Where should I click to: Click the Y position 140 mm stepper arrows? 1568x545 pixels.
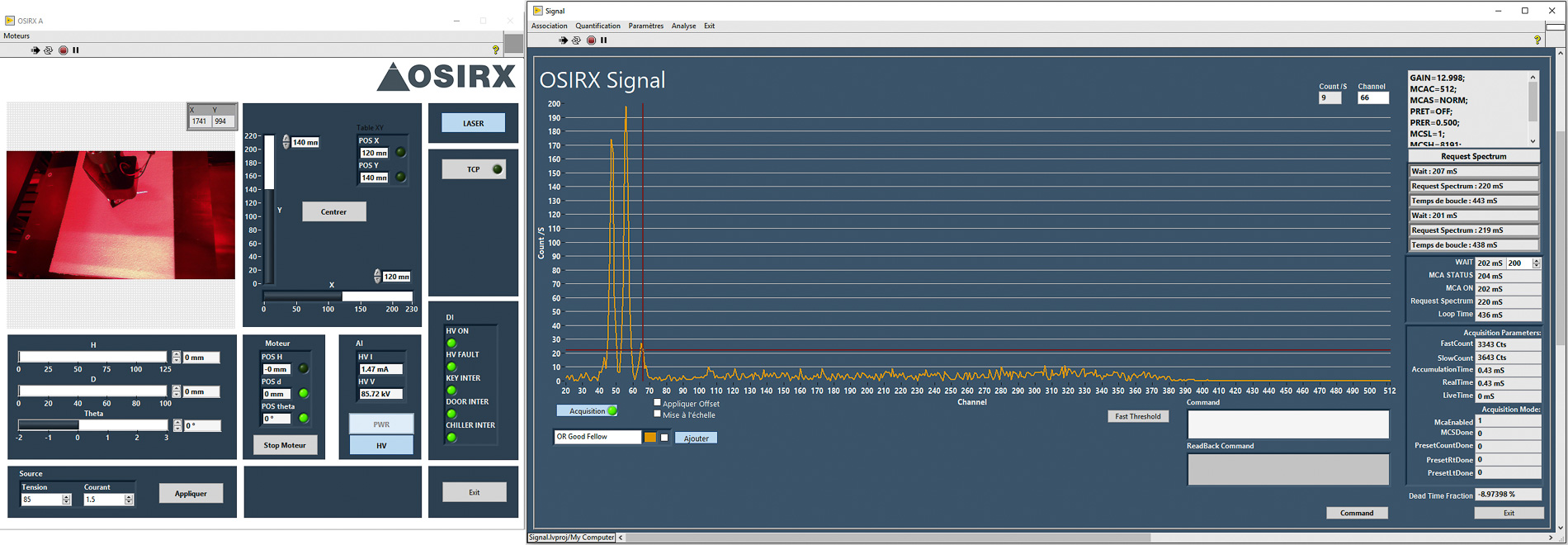click(x=286, y=142)
